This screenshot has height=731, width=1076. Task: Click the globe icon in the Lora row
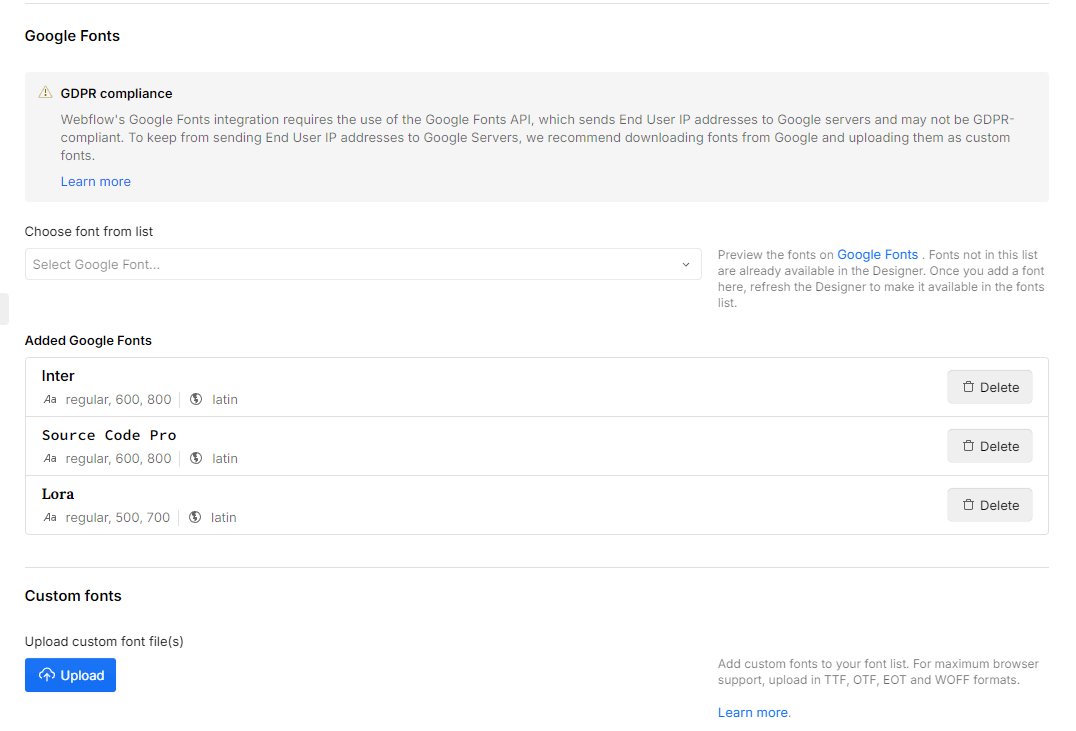(x=195, y=518)
